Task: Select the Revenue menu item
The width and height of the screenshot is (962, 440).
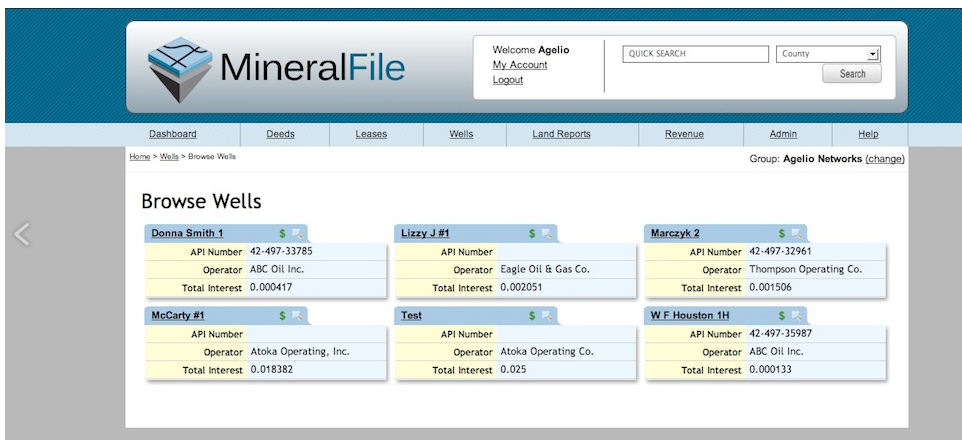Action: pyautogui.click(x=684, y=134)
